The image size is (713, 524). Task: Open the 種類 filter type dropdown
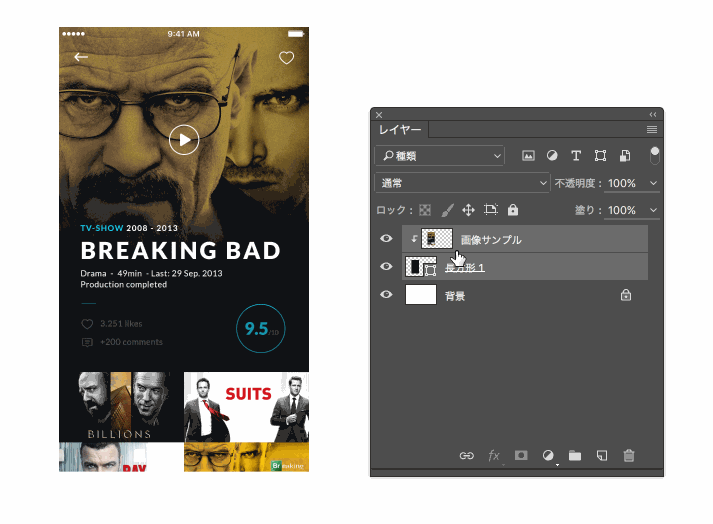point(439,156)
